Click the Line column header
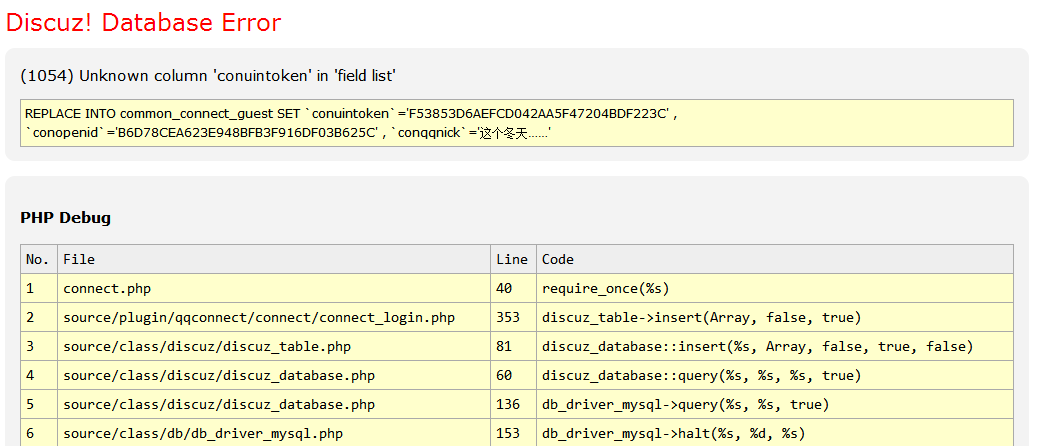The image size is (1052, 446). [x=511, y=259]
